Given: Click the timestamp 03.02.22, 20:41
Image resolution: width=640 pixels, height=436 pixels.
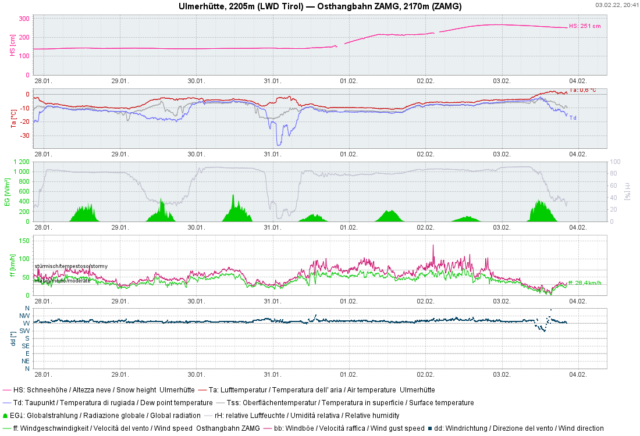Looking at the screenshot, I should [616, 5].
